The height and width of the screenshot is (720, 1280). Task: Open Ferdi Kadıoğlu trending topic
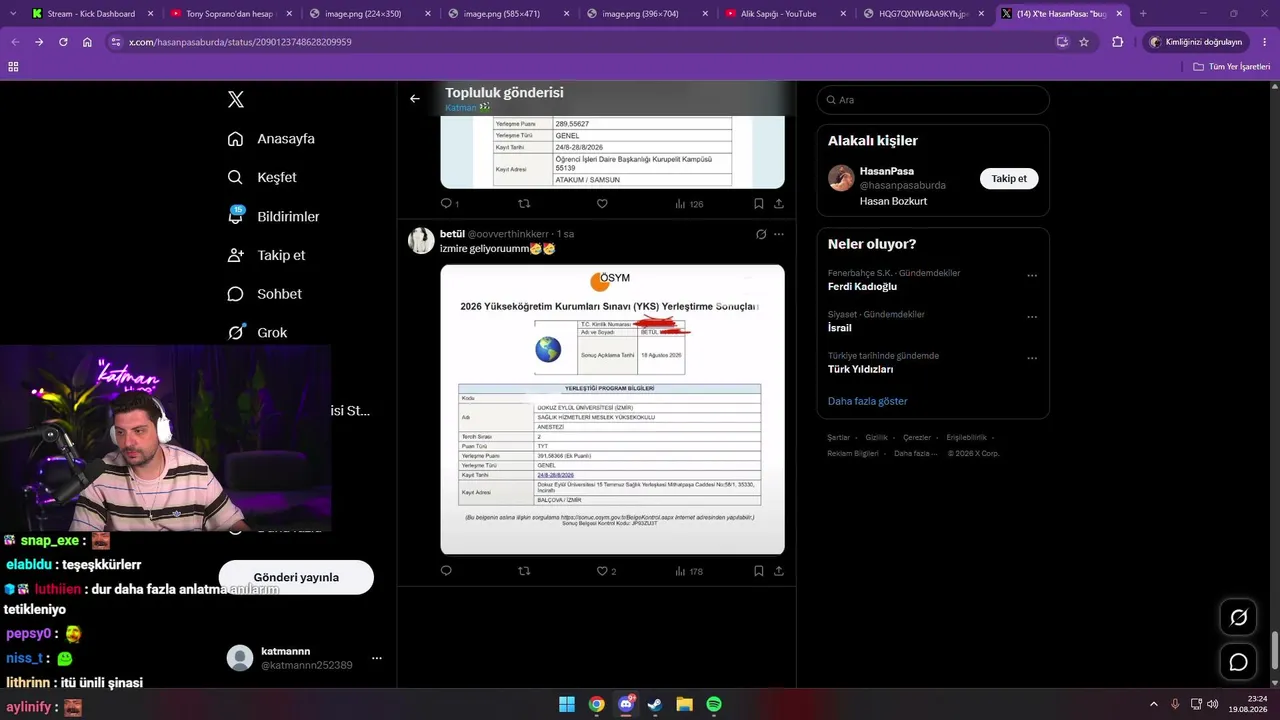tap(862, 286)
